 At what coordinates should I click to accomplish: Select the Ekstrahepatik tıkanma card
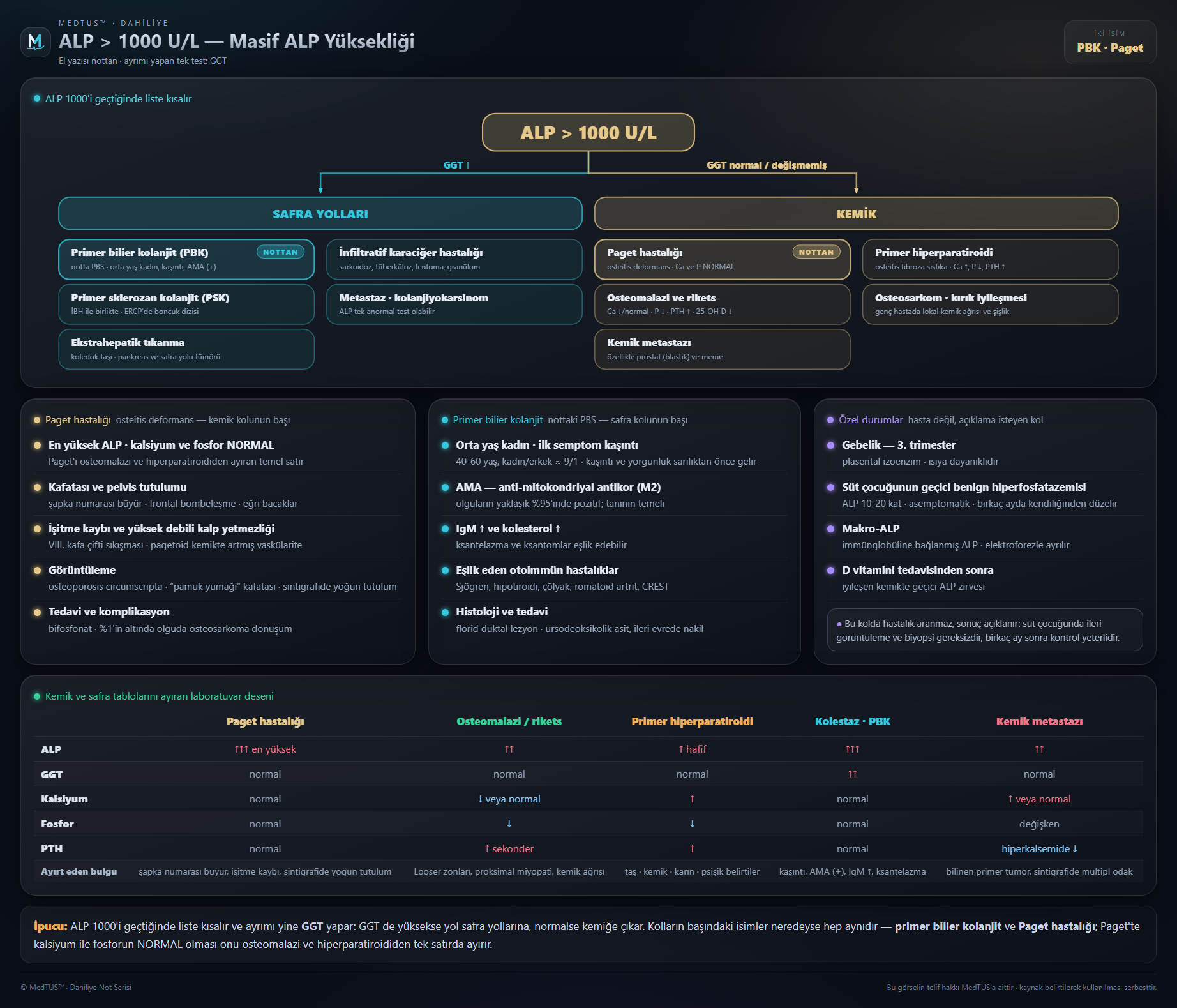point(186,349)
